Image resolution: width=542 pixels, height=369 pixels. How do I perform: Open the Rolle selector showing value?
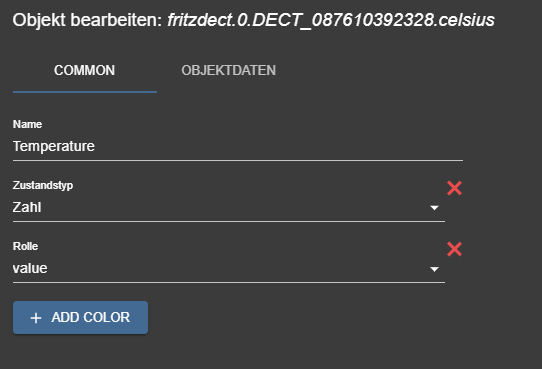(x=229, y=269)
